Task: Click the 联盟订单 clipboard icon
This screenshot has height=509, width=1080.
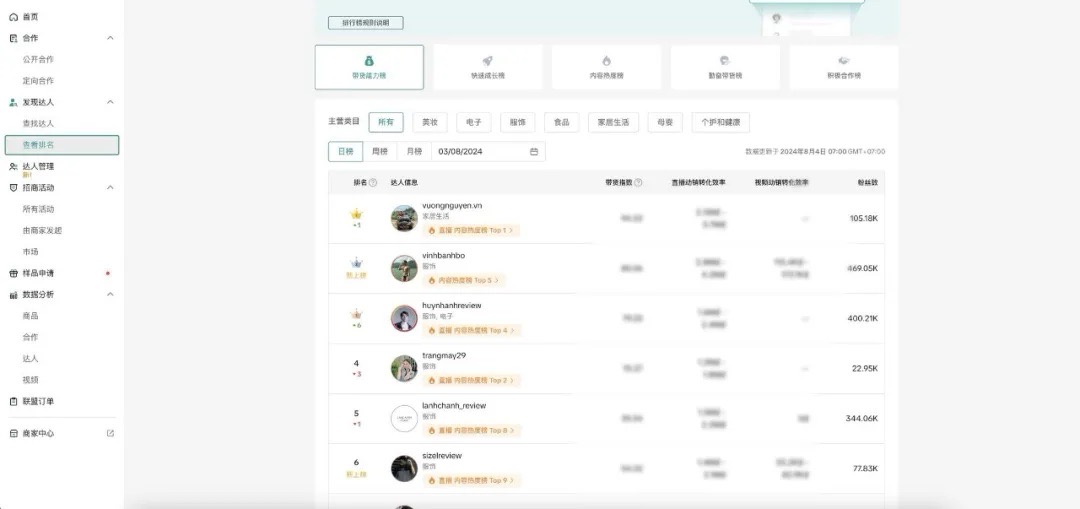Action: (14, 402)
